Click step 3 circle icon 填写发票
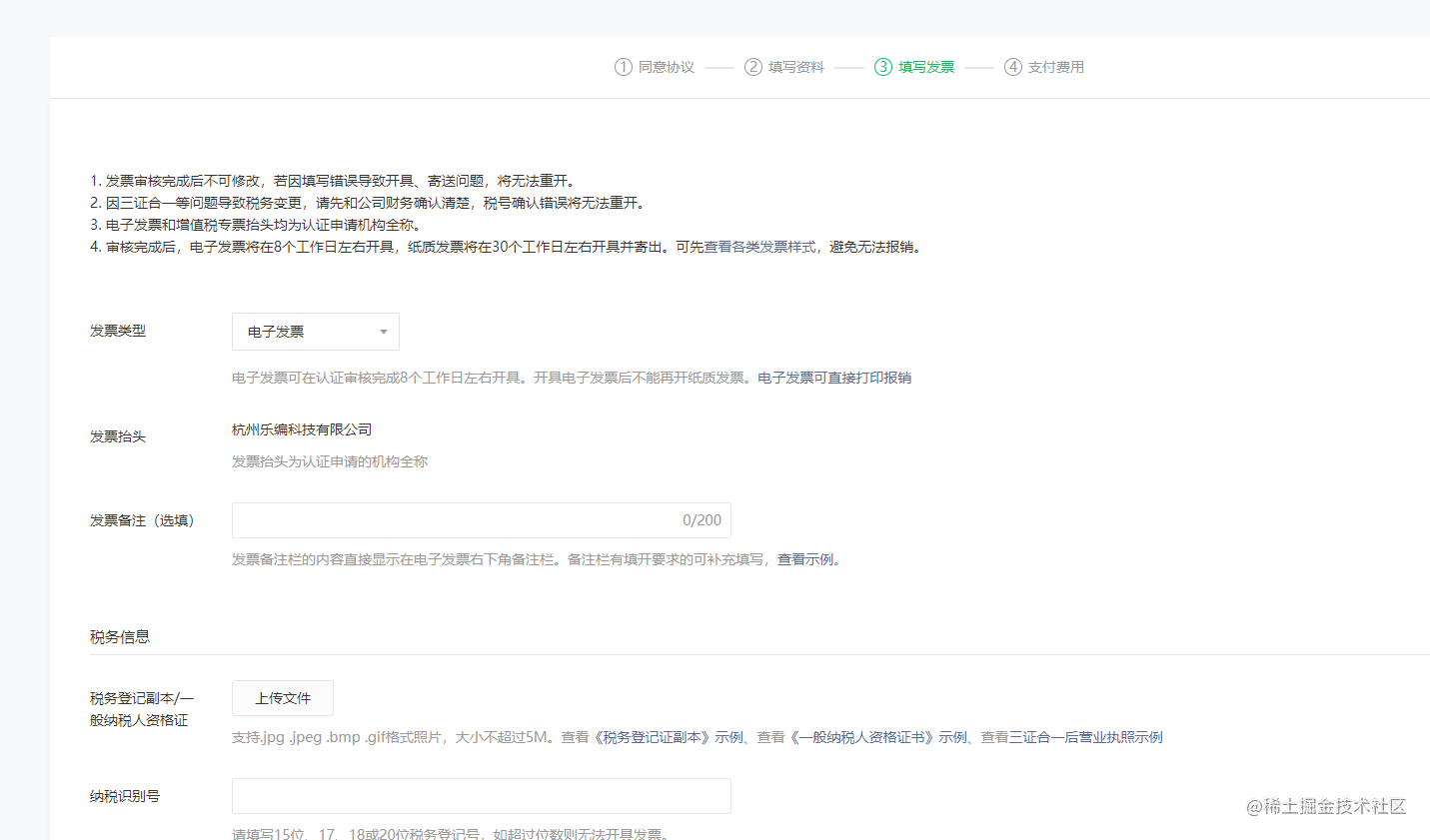 point(883,67)
